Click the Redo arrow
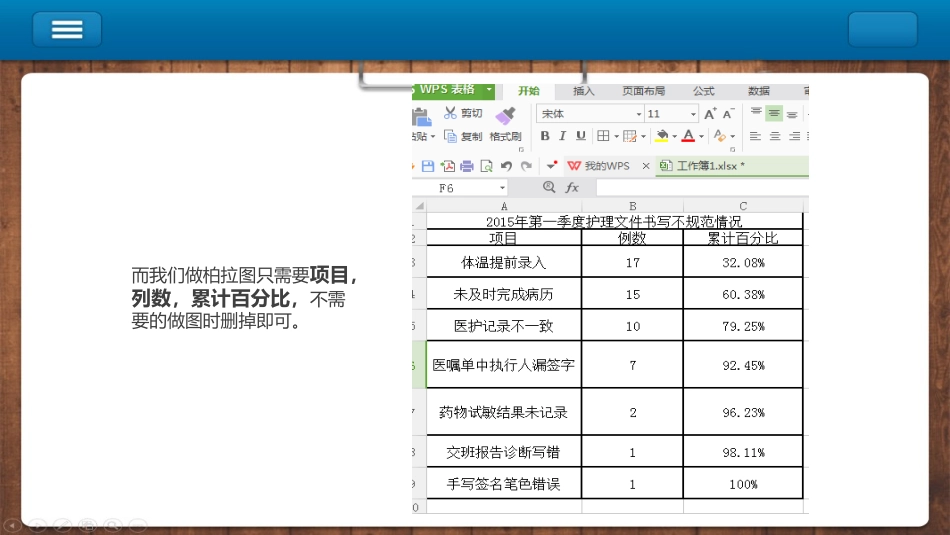Screen dimensions: 950x535 tap(526, 165)
